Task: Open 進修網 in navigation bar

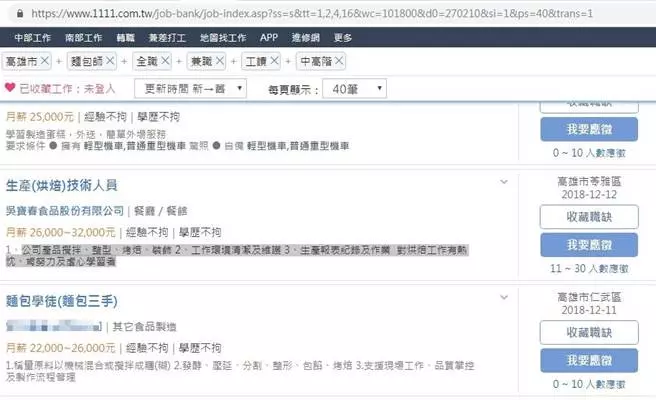Action: click(x=305, y=38)
